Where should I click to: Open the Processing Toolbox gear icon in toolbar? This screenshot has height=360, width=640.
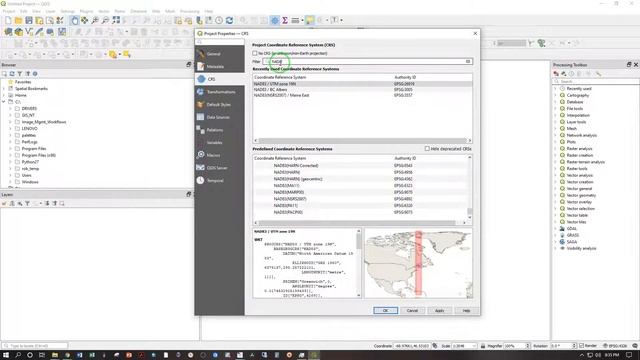[x=275, y=20]
